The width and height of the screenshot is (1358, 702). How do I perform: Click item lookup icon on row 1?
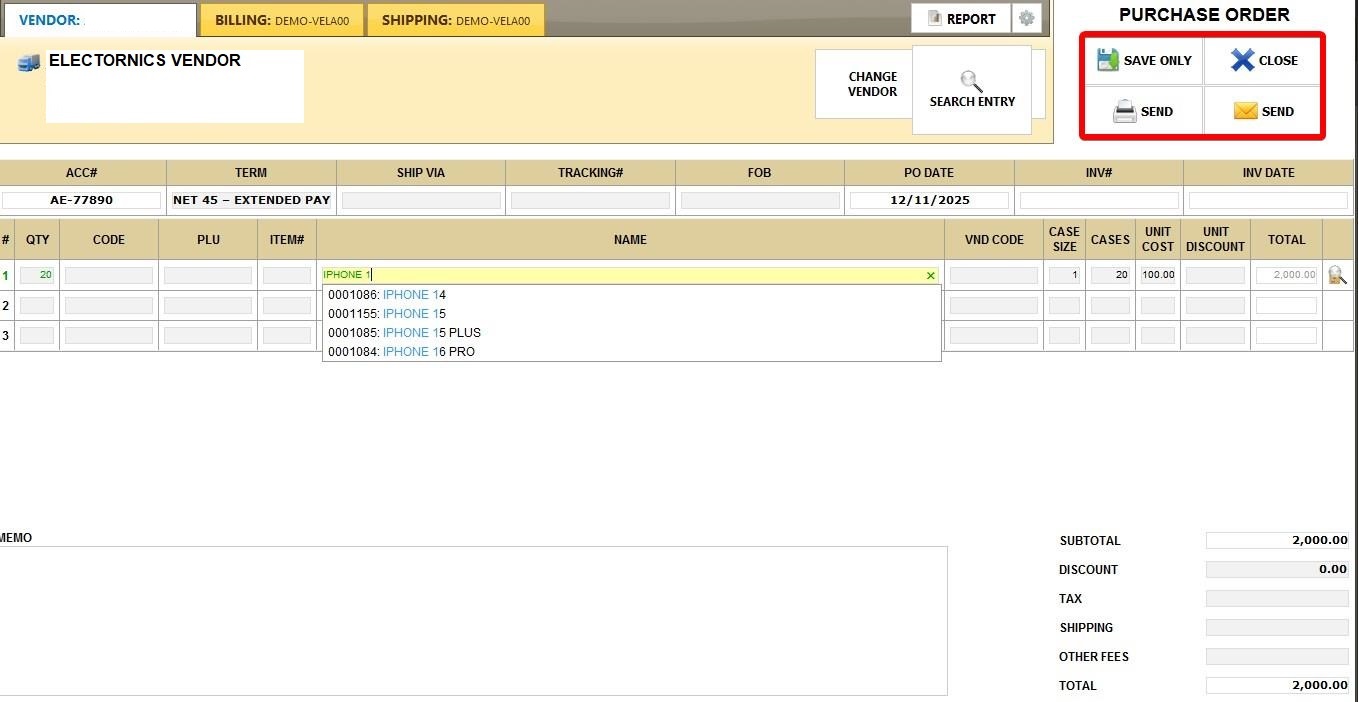coord(1337,275)
